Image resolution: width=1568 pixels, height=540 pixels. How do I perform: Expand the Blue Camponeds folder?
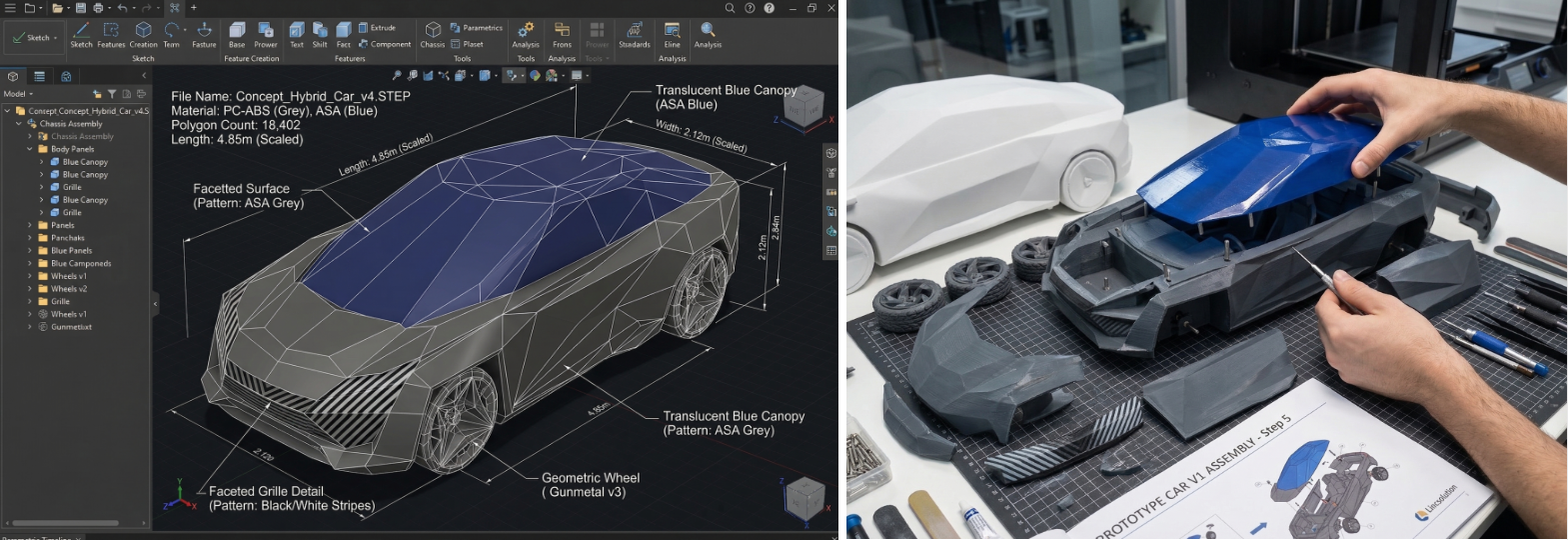[30, 264]
